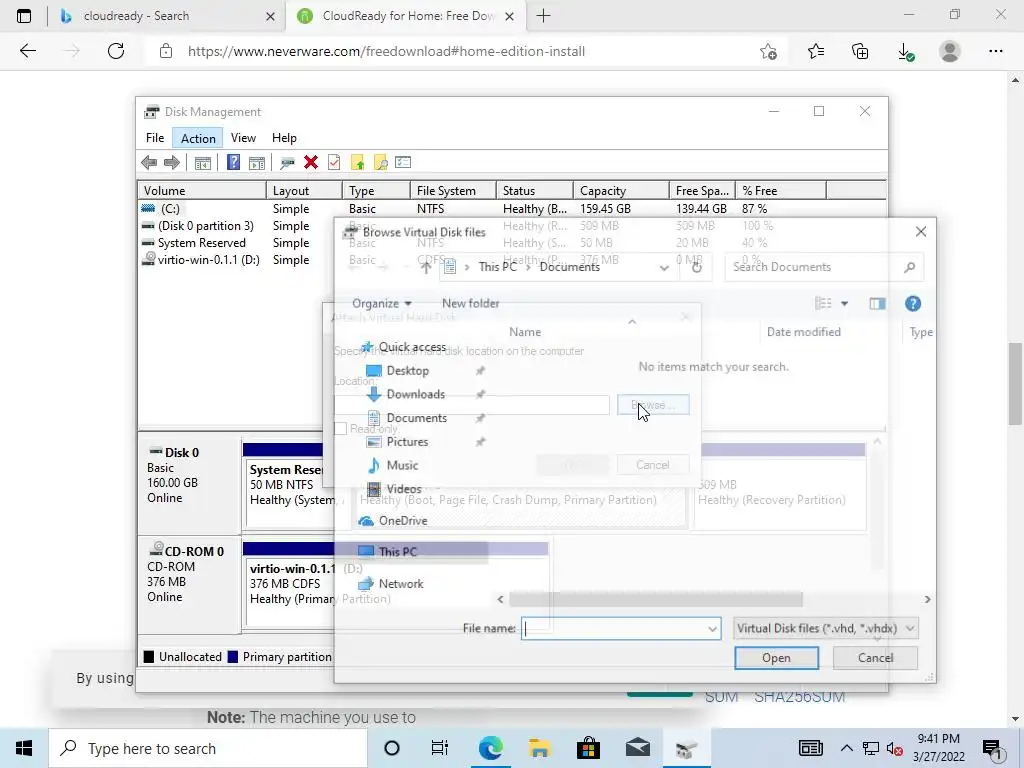Click the red X delete toolbar icon
1024x768 pixels.
point(311,162)
